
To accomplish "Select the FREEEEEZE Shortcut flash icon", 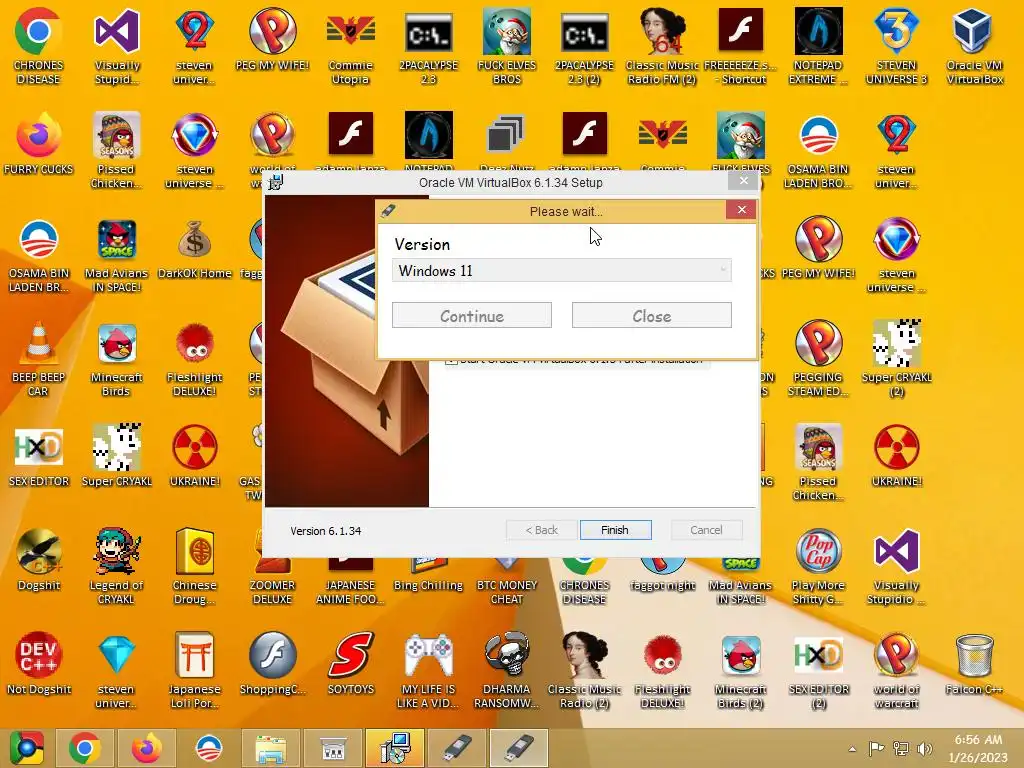I will 741,46.
